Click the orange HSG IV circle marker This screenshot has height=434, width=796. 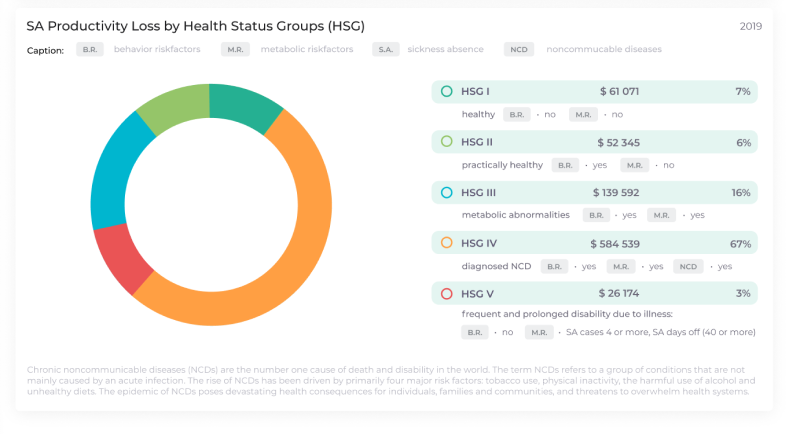tap(447, 243)
